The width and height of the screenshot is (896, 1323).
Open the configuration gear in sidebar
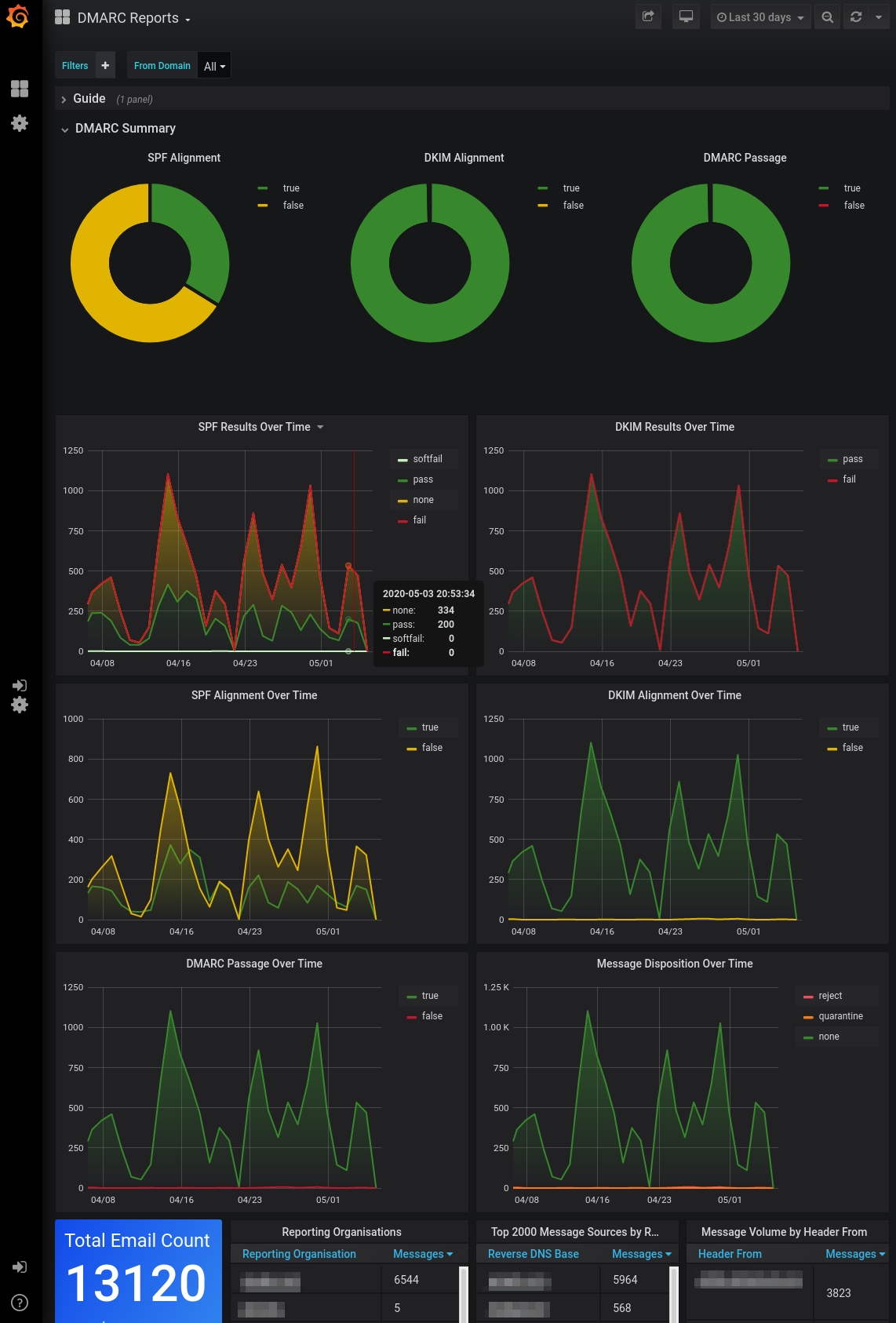tap(20, 123)
